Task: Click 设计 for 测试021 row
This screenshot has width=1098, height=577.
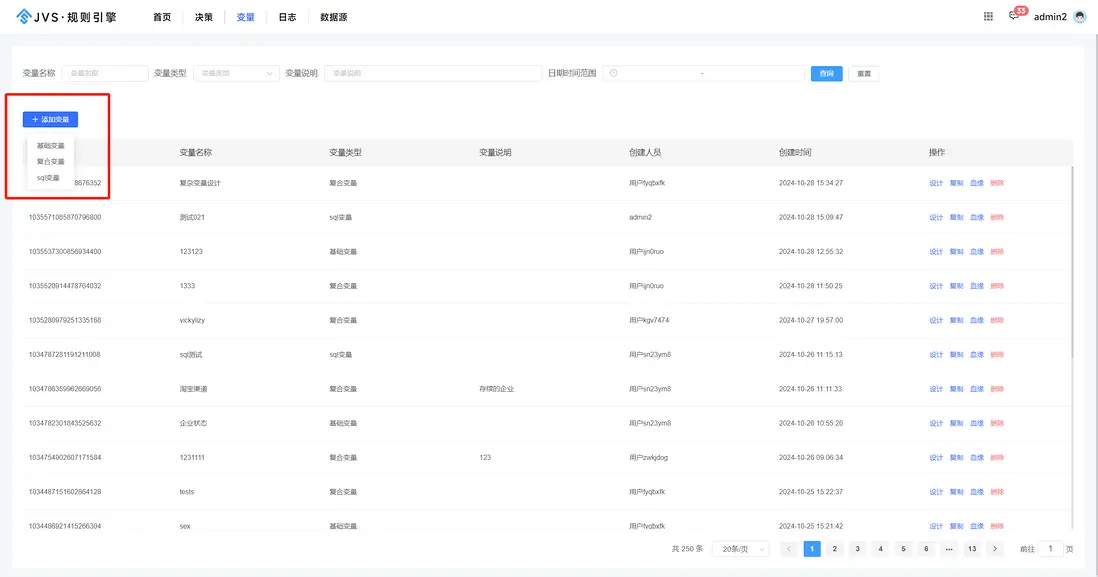Action: (936, 218)
